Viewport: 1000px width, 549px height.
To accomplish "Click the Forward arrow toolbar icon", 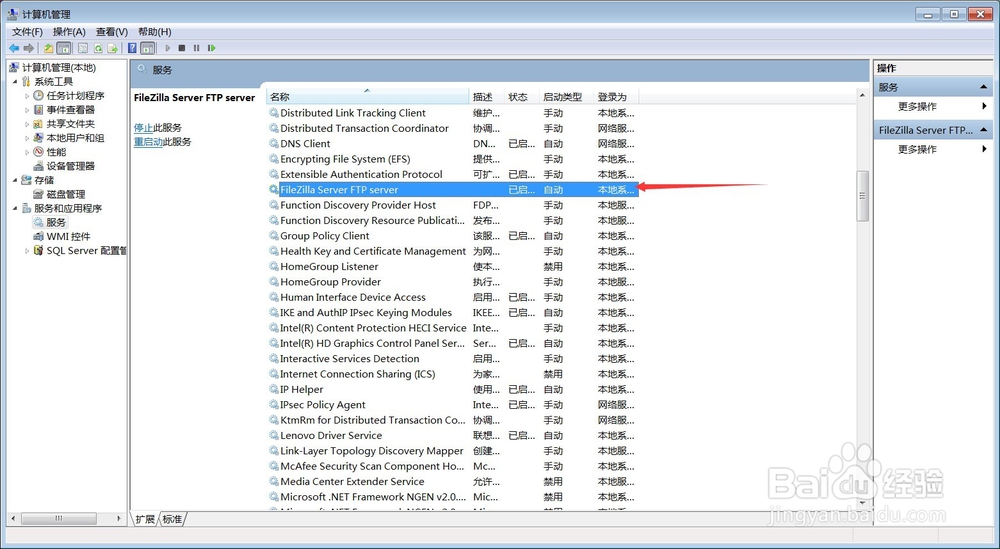I will click(29, 48).
